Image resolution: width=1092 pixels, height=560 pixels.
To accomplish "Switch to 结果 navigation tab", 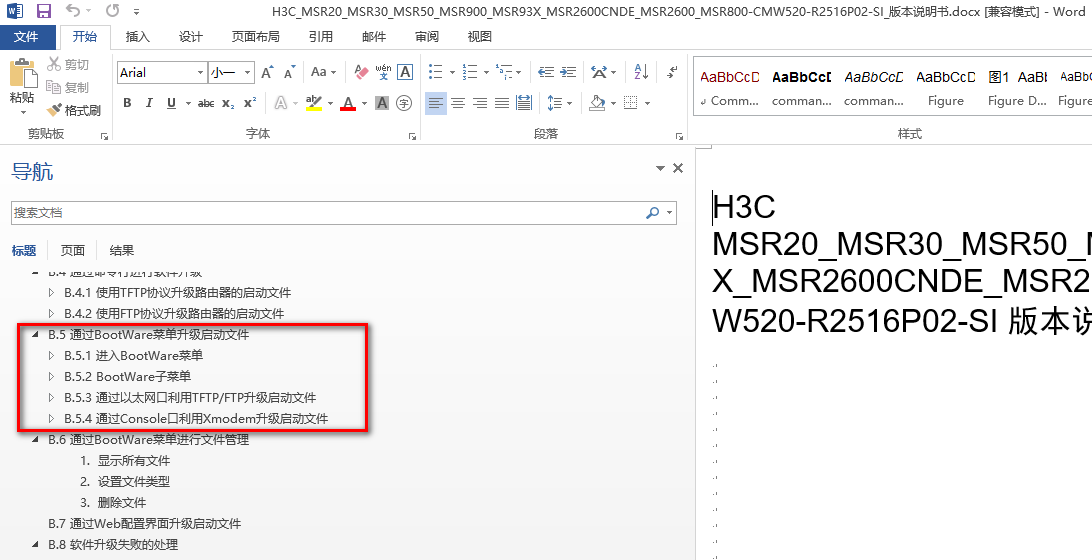I will (x=122, y=250).
